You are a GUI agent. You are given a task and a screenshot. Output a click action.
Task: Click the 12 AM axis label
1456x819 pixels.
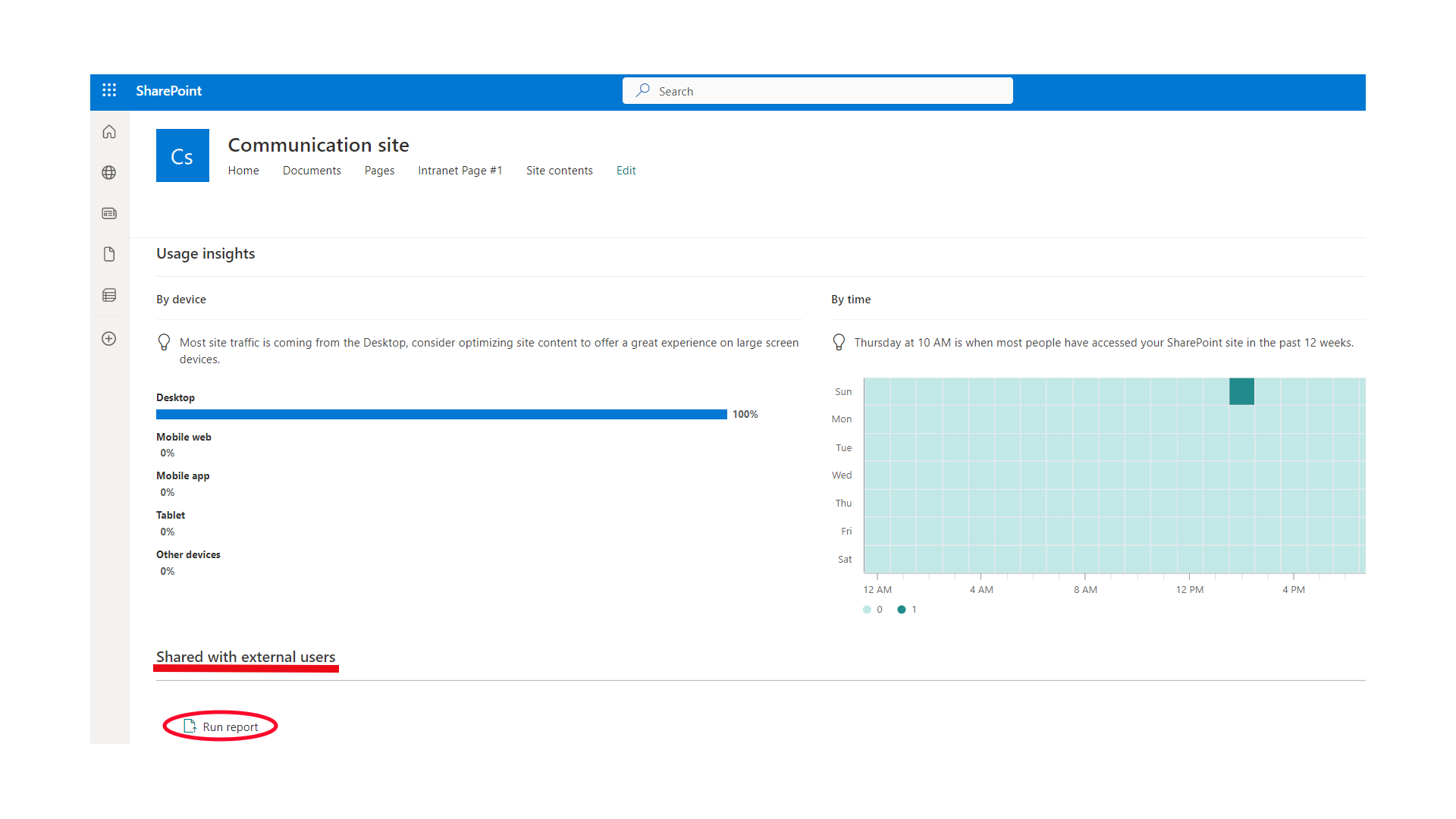877,590
